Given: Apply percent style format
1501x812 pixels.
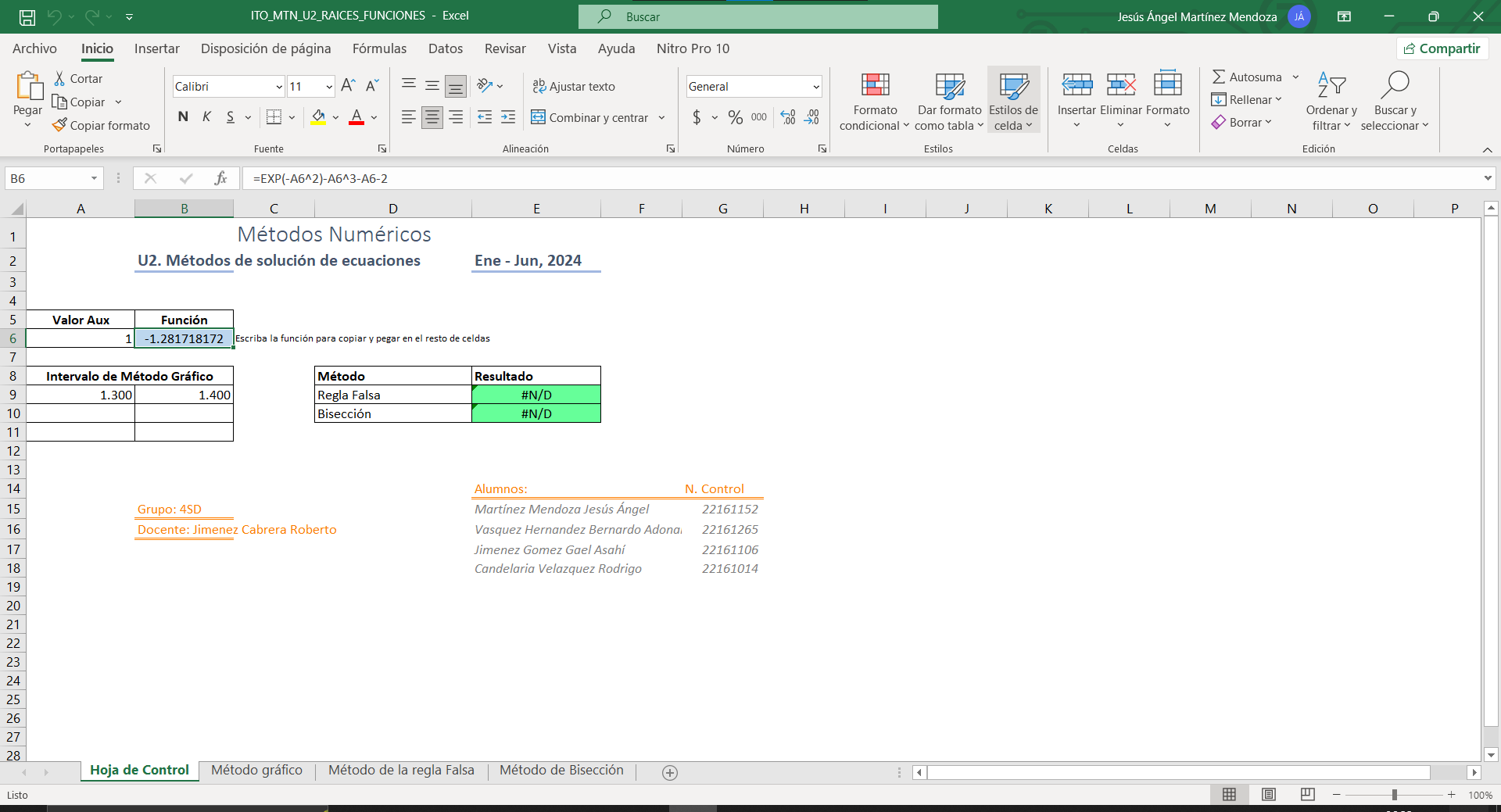Looking at the screenshot, I should (736, 117).
